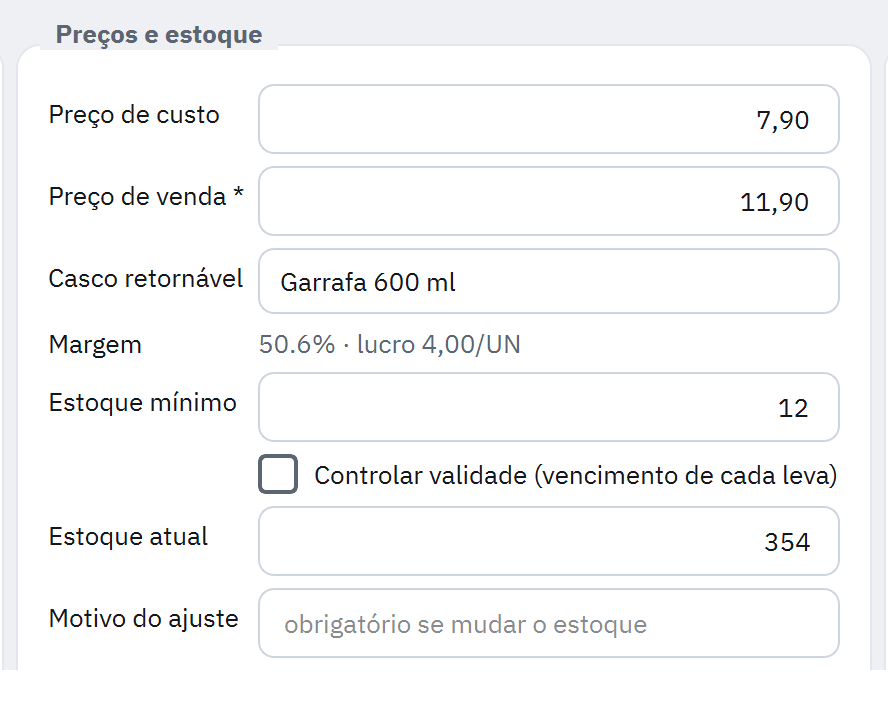Click the 'Estoque mínimo' label
Image resolution: width=888 pixels, height=712 pixels.
142,403
